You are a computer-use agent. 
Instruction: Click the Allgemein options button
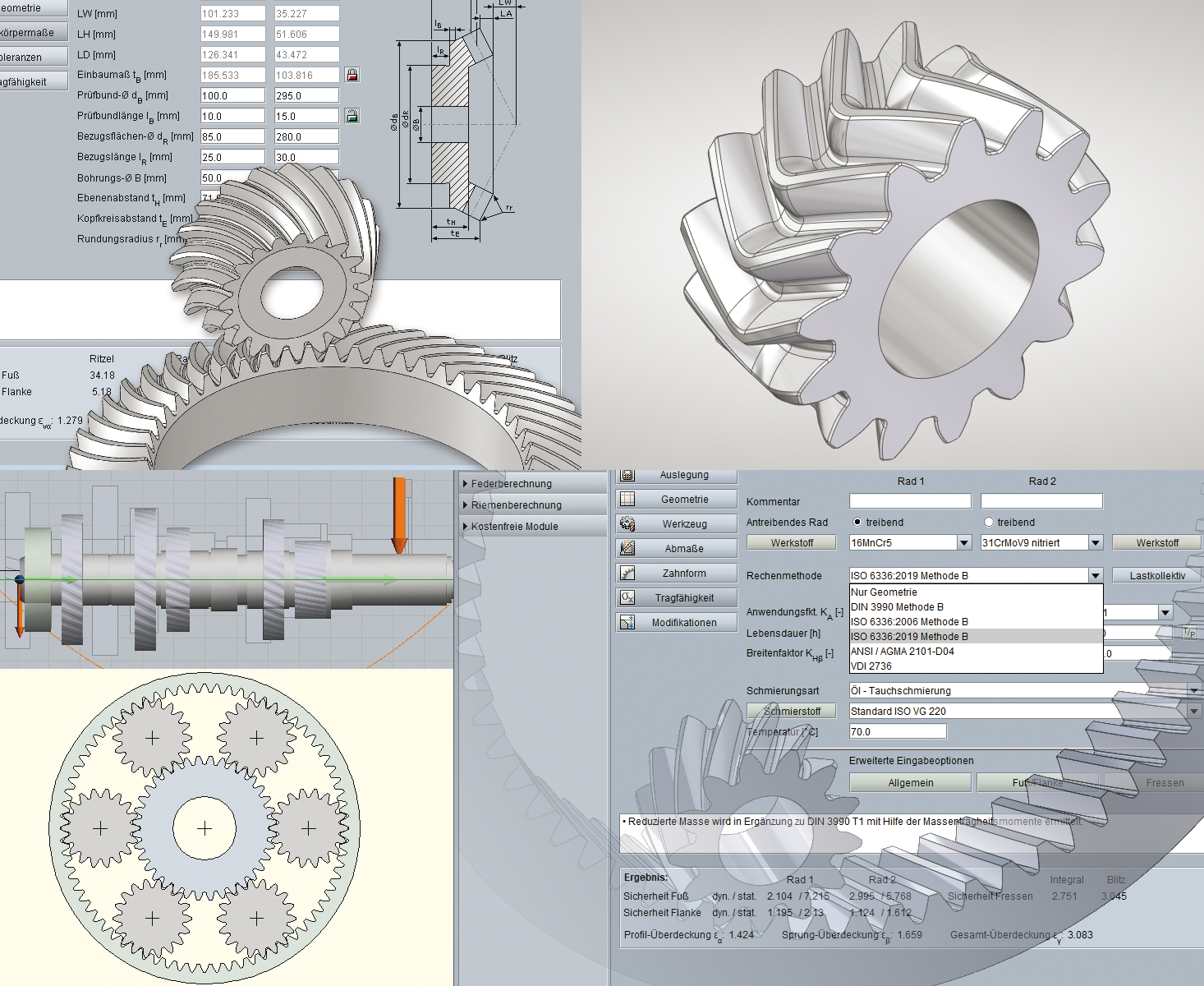[910, 783]
